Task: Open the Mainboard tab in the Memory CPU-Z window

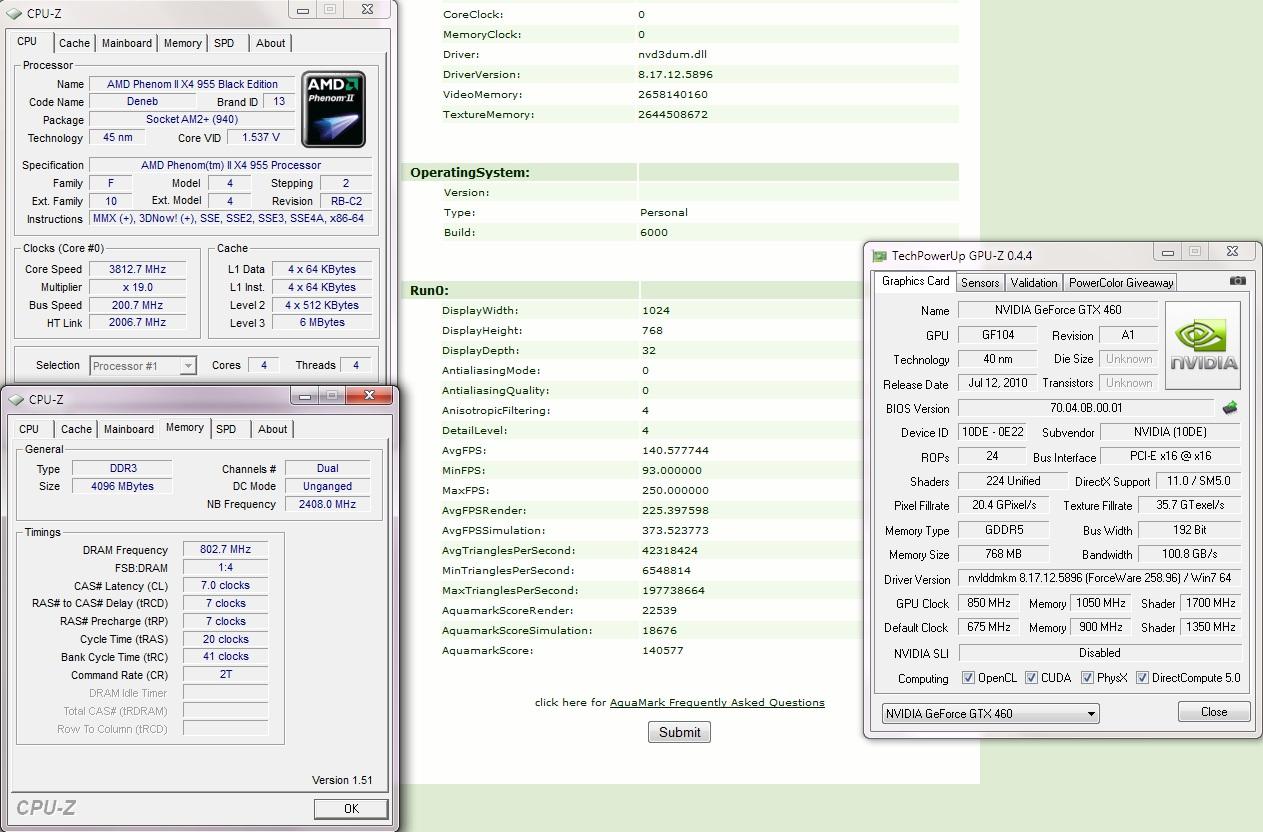Action: [x=129, y=429]
